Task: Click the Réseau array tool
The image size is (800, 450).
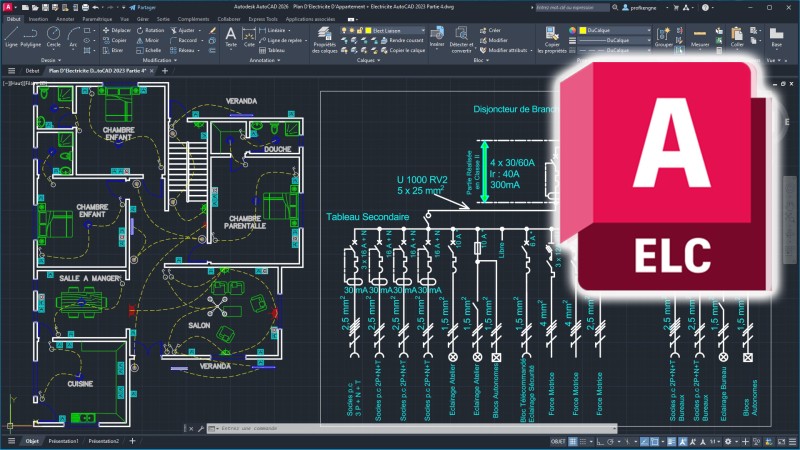Action: pyautogui.click(x=182, y=51)
